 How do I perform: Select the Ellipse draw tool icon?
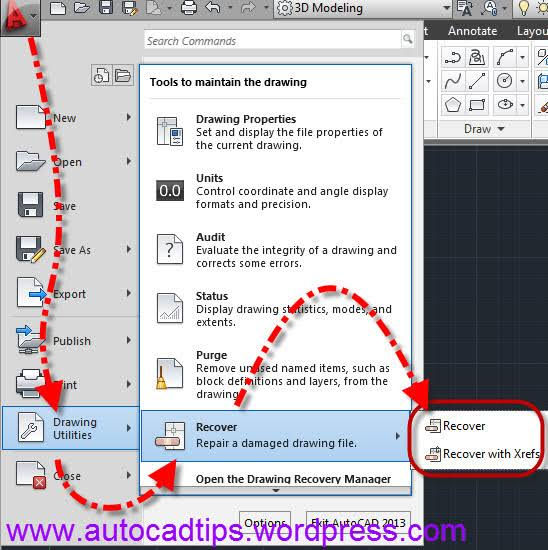pos(504,105)
